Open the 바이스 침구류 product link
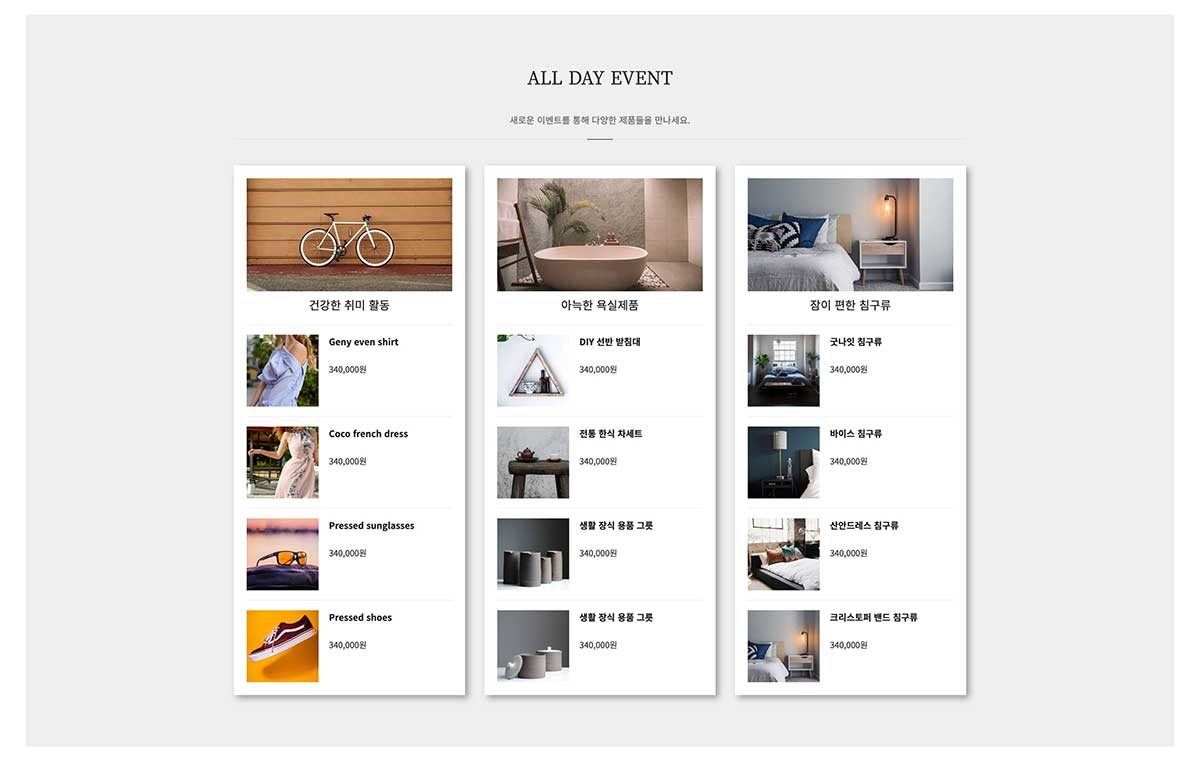 [856, 434]
